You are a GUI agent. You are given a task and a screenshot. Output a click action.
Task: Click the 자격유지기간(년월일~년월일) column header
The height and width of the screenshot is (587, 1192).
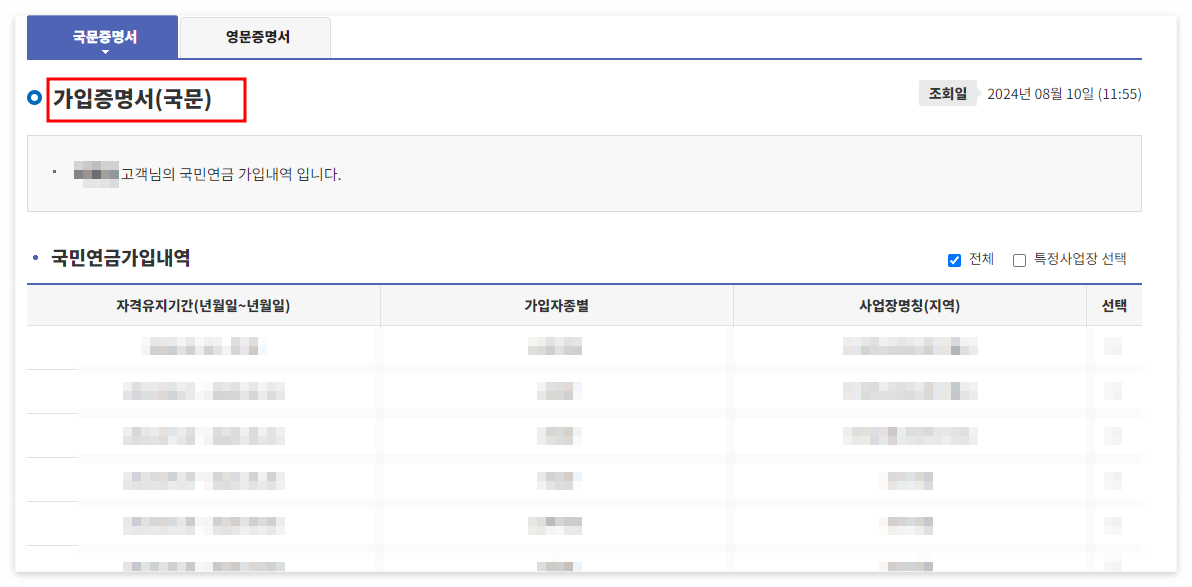point(203,305)
